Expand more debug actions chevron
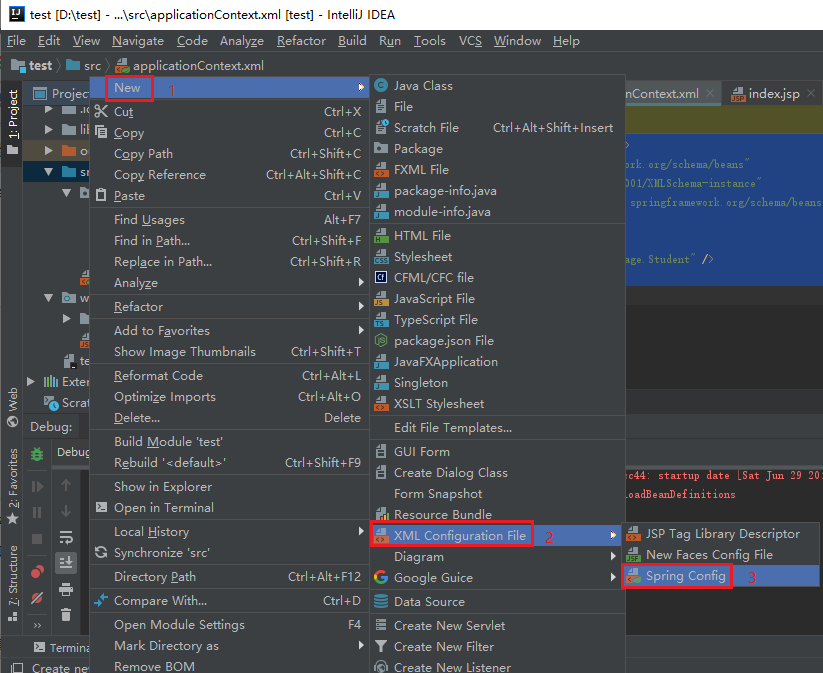 point(37,625)
